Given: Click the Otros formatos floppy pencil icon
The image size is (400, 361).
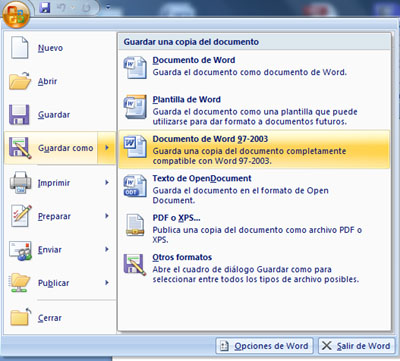Looking at the screenshot, I should (x=135, y=265).
